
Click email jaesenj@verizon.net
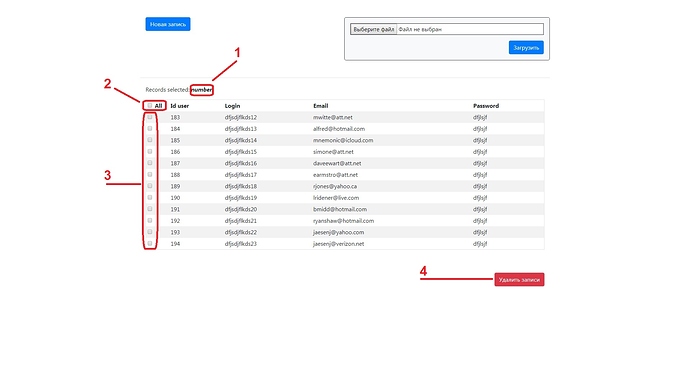338,244
